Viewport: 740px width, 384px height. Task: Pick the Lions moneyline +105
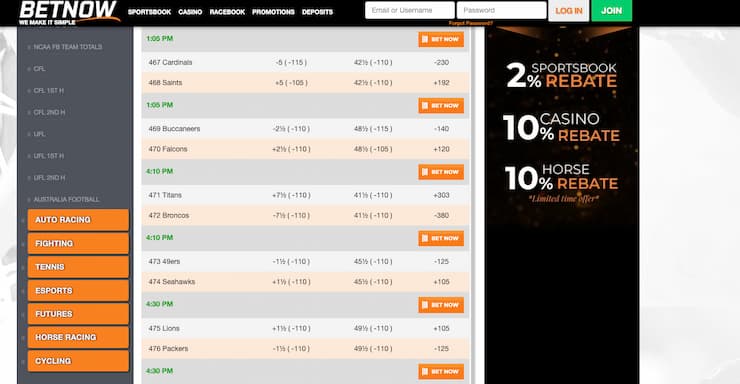[x=441, y=328]
